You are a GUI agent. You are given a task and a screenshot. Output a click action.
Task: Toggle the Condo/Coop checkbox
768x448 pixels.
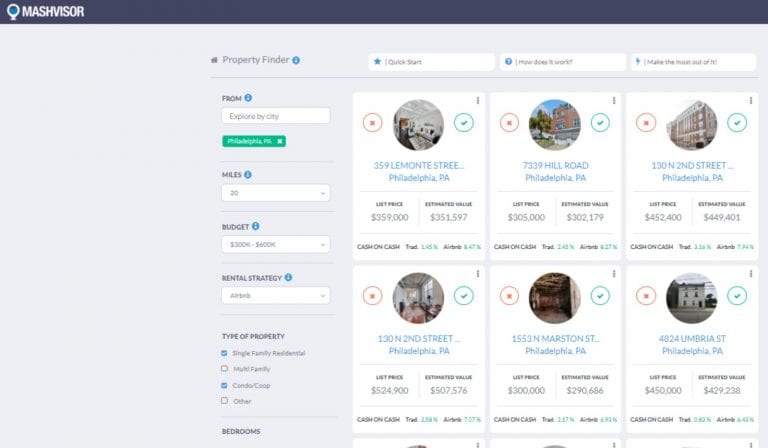click(224, 385)
